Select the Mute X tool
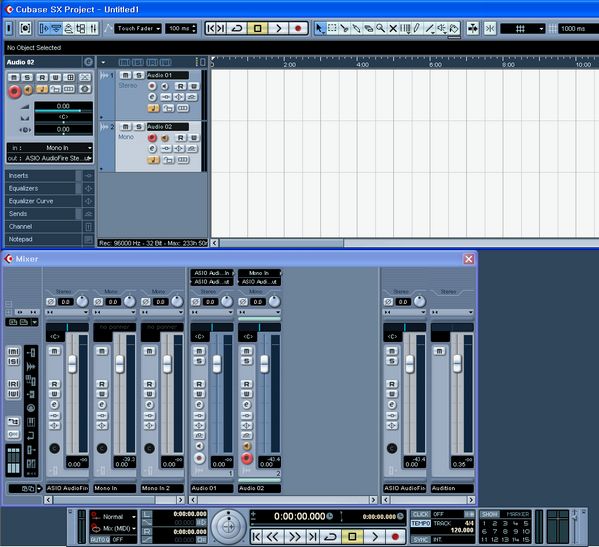599x547 pixels. [393, 29]
